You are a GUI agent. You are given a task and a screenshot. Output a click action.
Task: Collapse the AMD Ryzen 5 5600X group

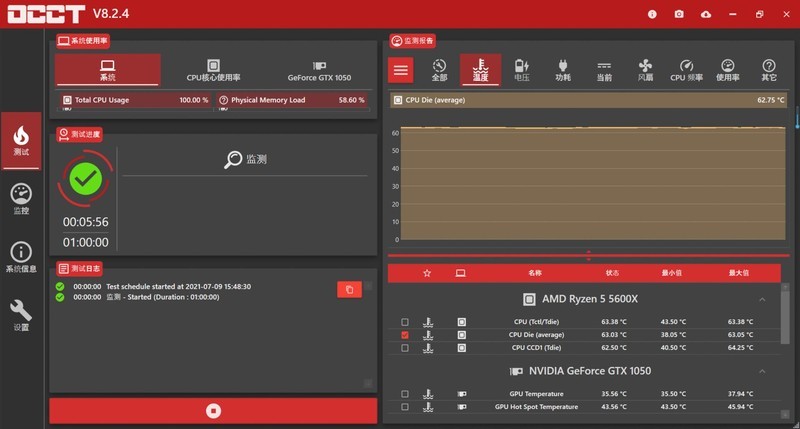point(762,299)
